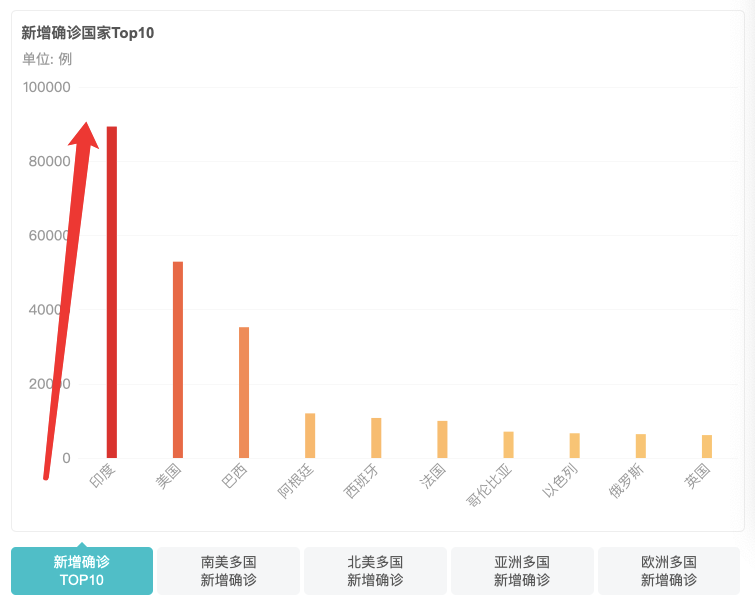Click the 印度 bar in chart
The image size is (755, 610).
(112, 292)
